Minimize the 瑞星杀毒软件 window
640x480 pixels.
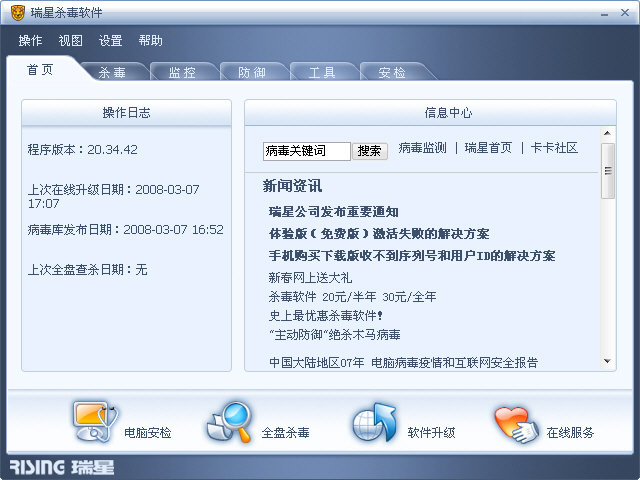coord(604,13)
